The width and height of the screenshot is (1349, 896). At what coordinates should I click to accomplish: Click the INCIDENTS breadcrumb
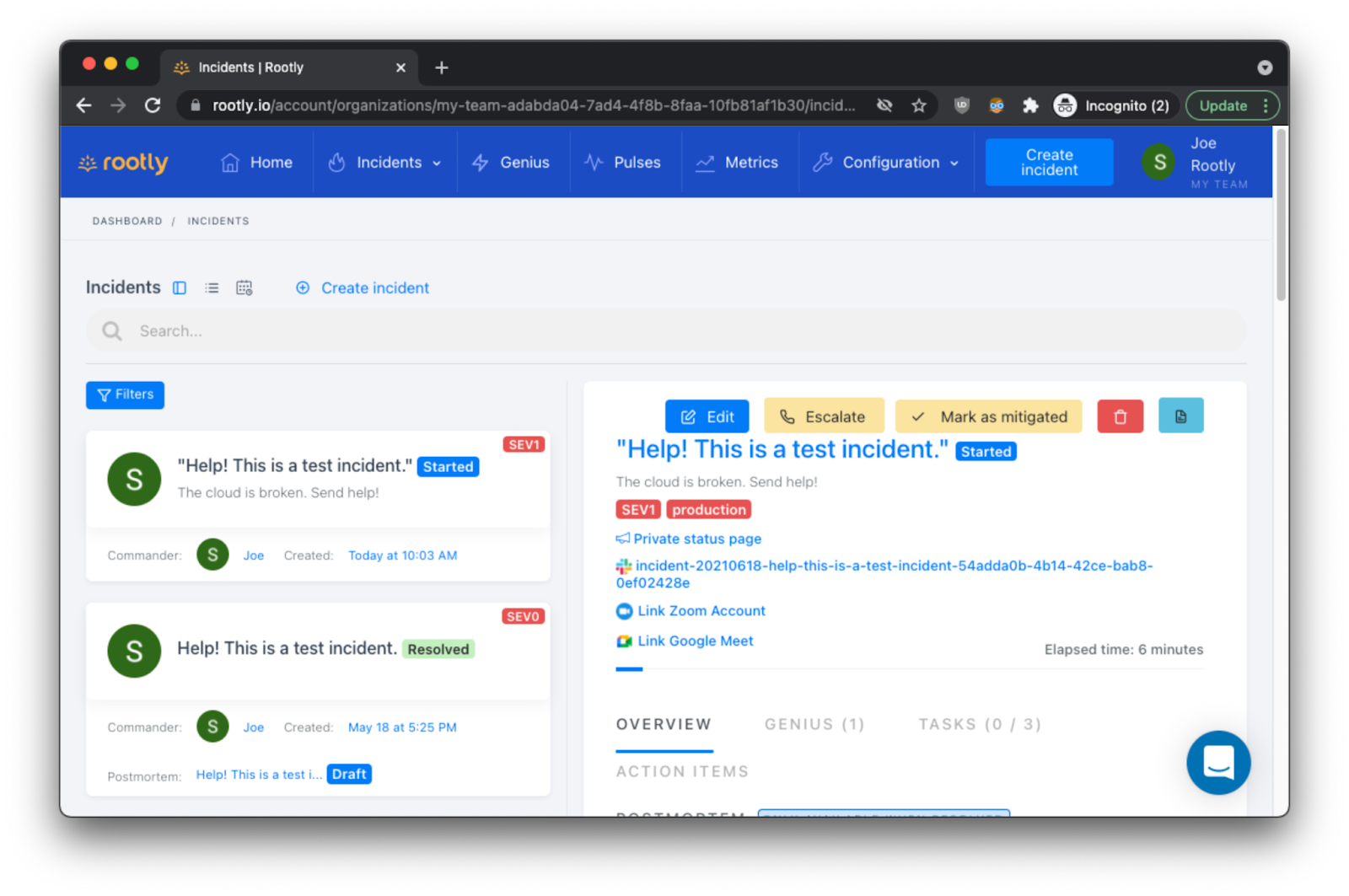(x=218, y=221)
